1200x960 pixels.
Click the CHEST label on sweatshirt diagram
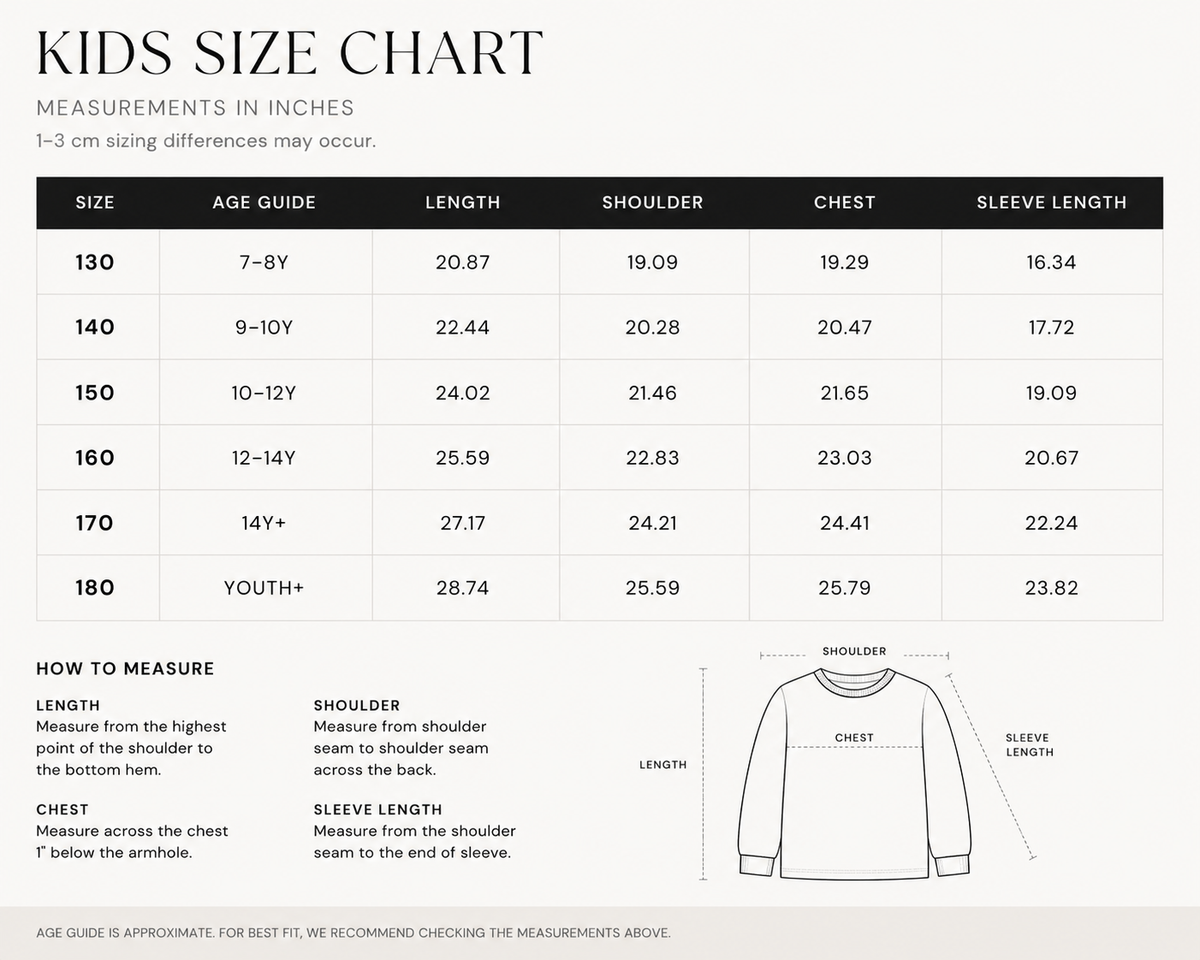(x=854, y=738)
